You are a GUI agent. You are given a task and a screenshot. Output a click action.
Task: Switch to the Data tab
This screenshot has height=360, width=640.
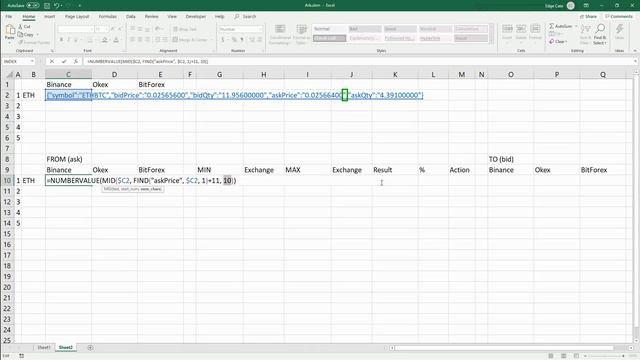click(x=131, y=16)
